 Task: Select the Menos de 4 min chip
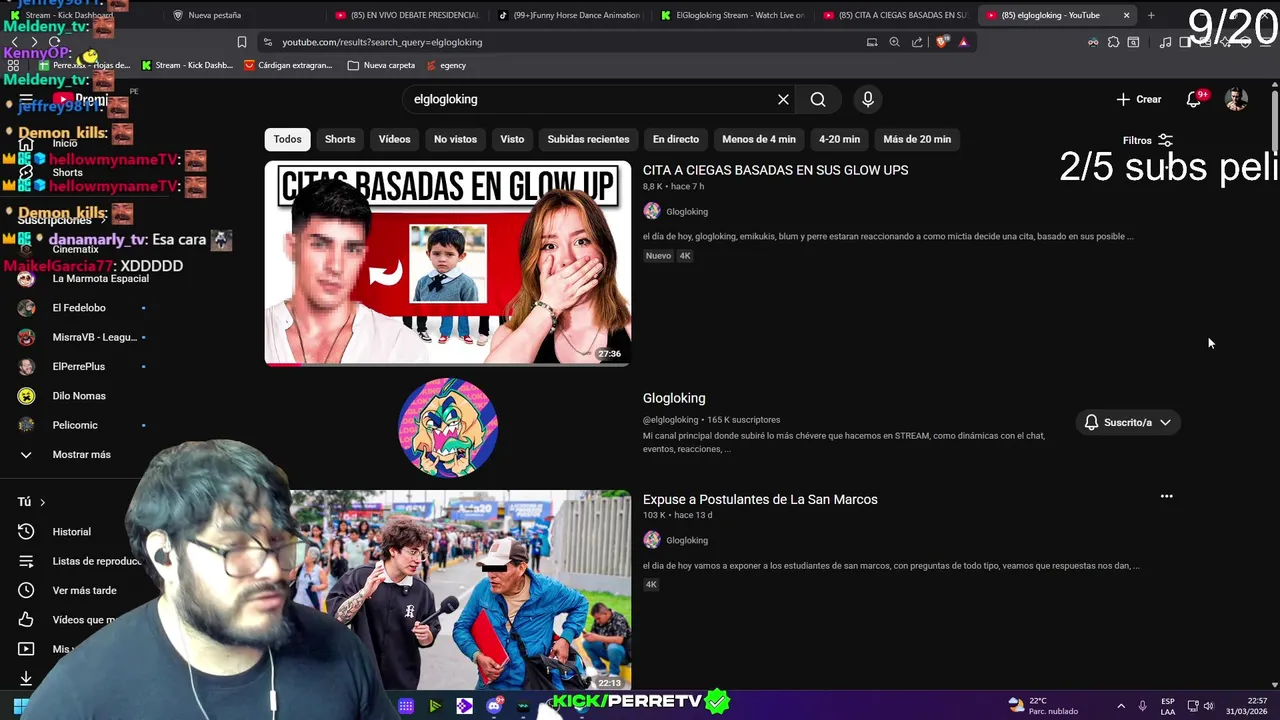(759, 139)
